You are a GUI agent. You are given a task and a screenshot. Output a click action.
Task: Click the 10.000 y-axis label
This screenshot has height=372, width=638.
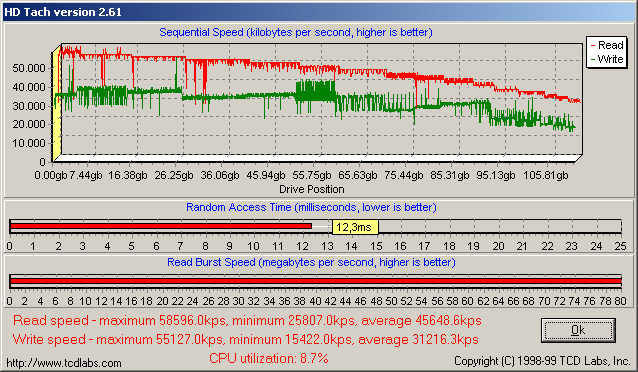point(28,143)
